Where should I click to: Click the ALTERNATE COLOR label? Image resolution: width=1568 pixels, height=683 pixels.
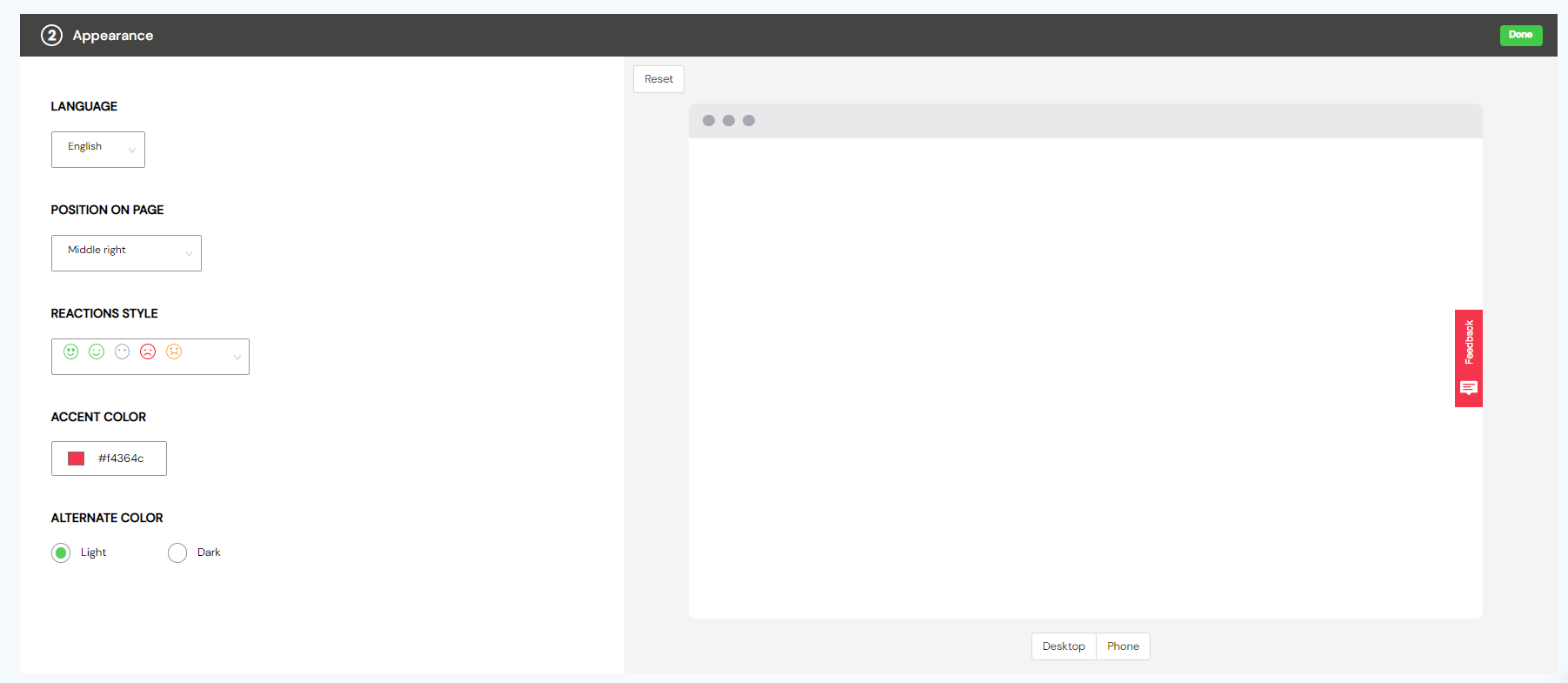point(107,518)
